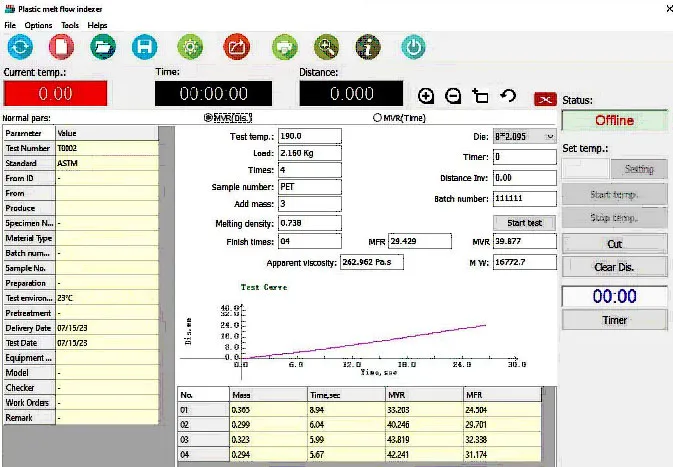Click the Clear Dis. button
Screen dimensions: 673x467
[615, 267]
